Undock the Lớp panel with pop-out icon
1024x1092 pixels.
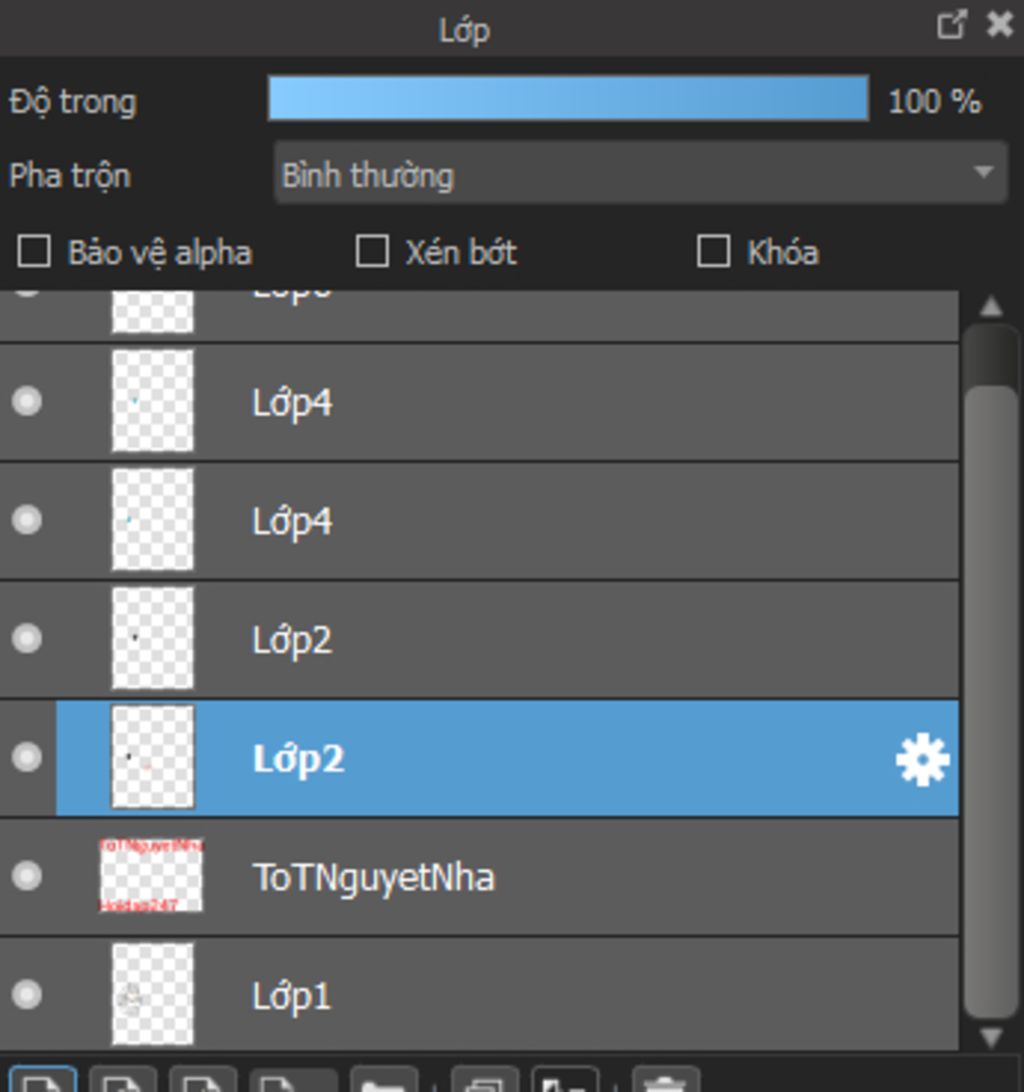click(952, 24)
